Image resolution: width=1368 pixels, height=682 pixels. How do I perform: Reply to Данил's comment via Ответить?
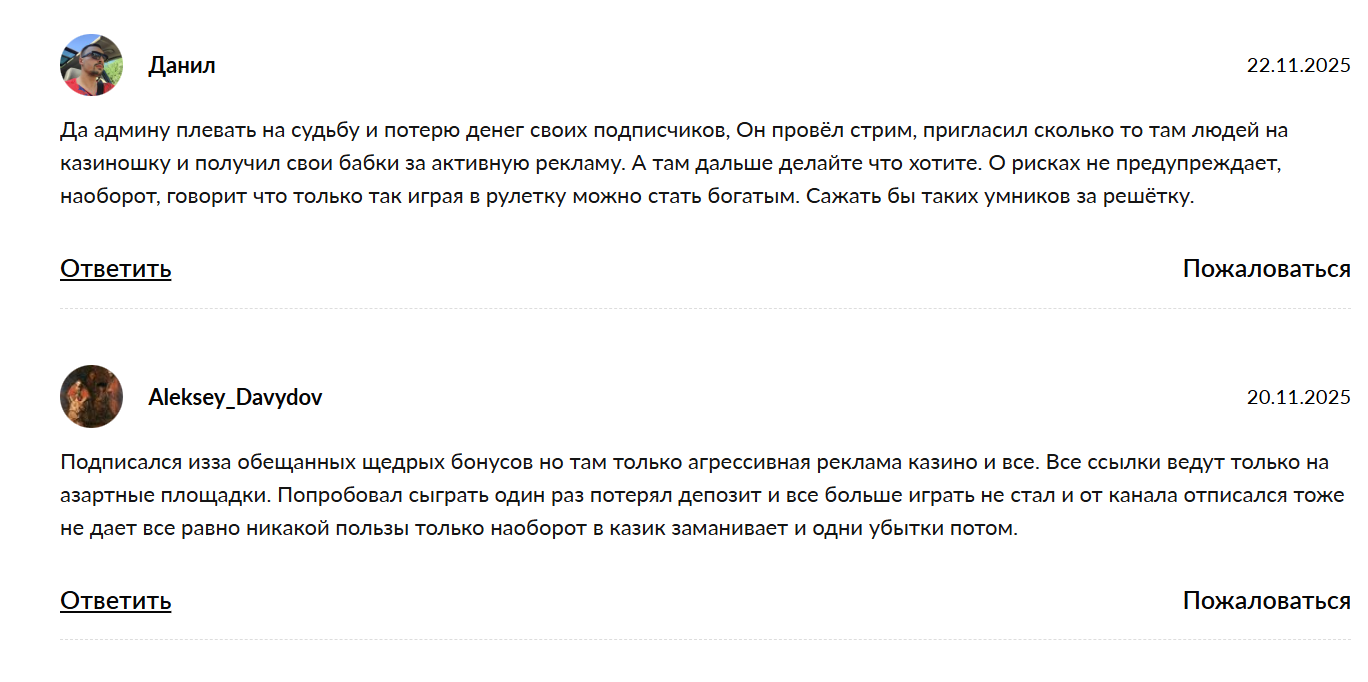(115, 269)
